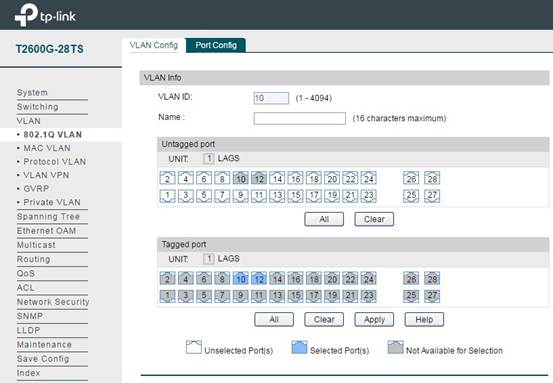Select untagged port 6
Image resolution: width=553 pixels, height=383 pixels.
(x=204, y=178)
